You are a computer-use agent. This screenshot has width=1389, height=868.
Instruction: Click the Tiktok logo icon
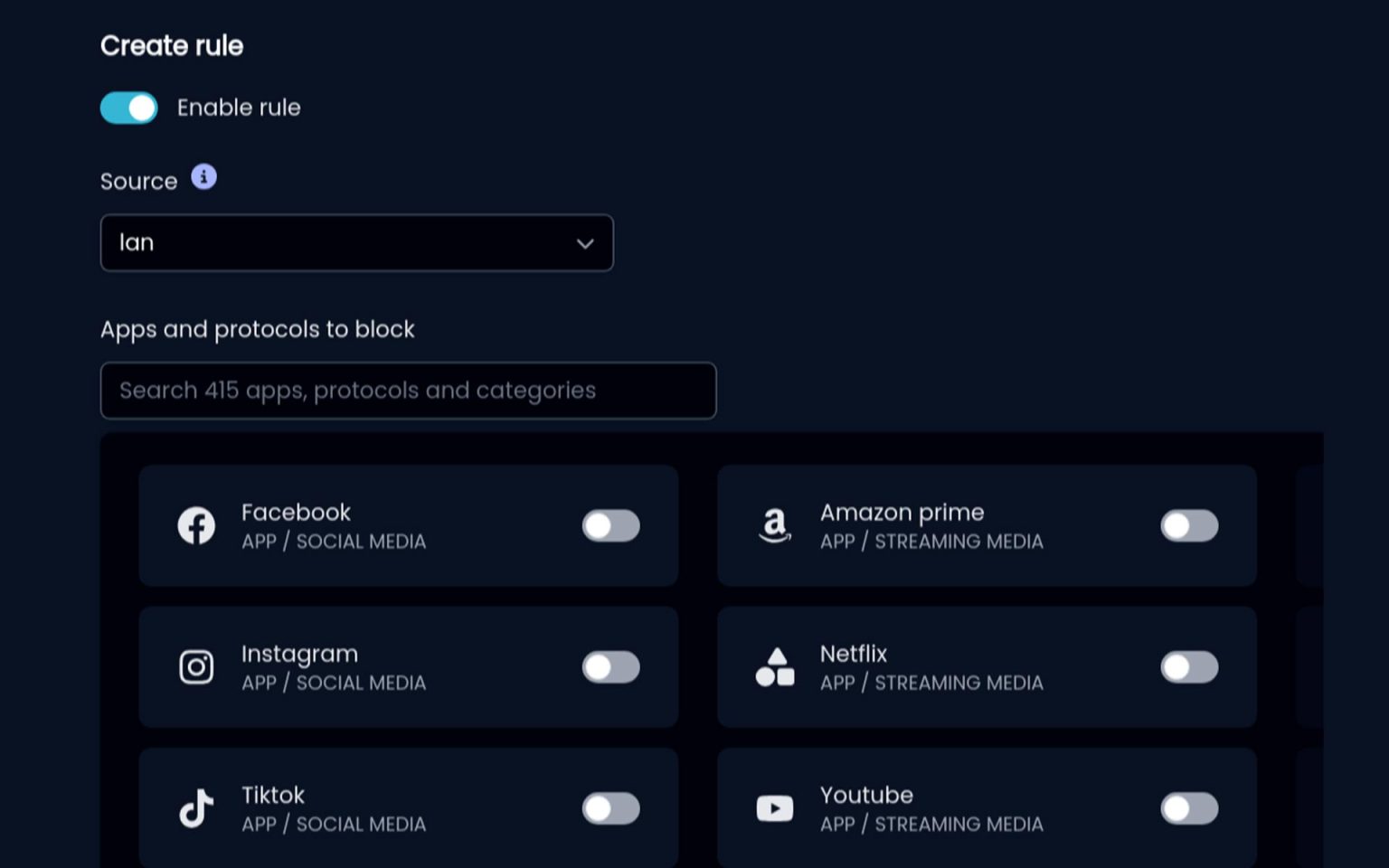[x=196, y=808]
